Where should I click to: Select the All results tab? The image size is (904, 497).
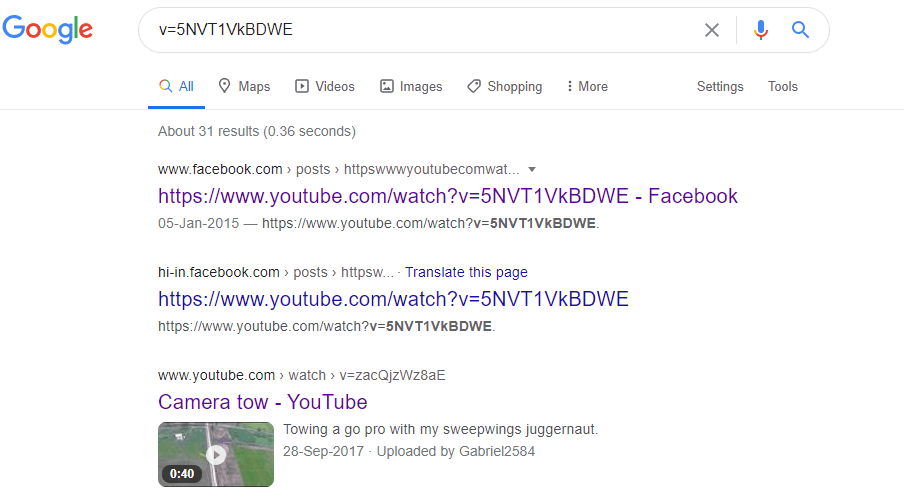(176, 86)
